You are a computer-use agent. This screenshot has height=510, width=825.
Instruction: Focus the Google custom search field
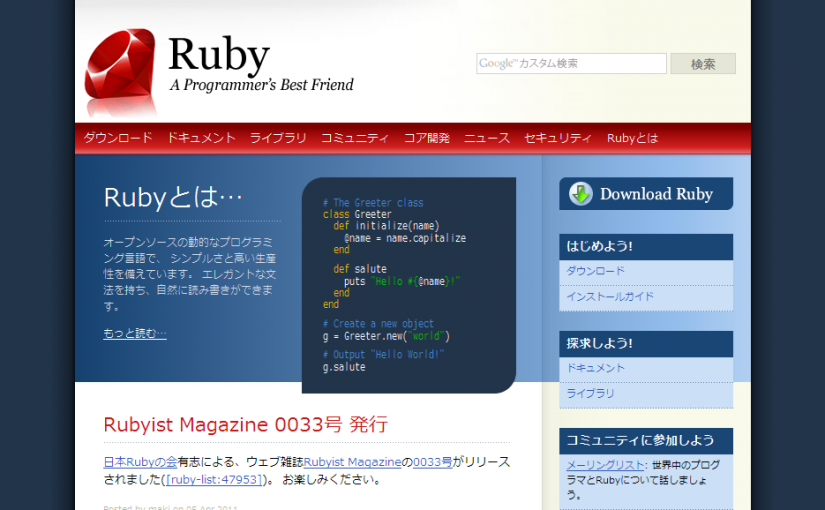(571, 64)
